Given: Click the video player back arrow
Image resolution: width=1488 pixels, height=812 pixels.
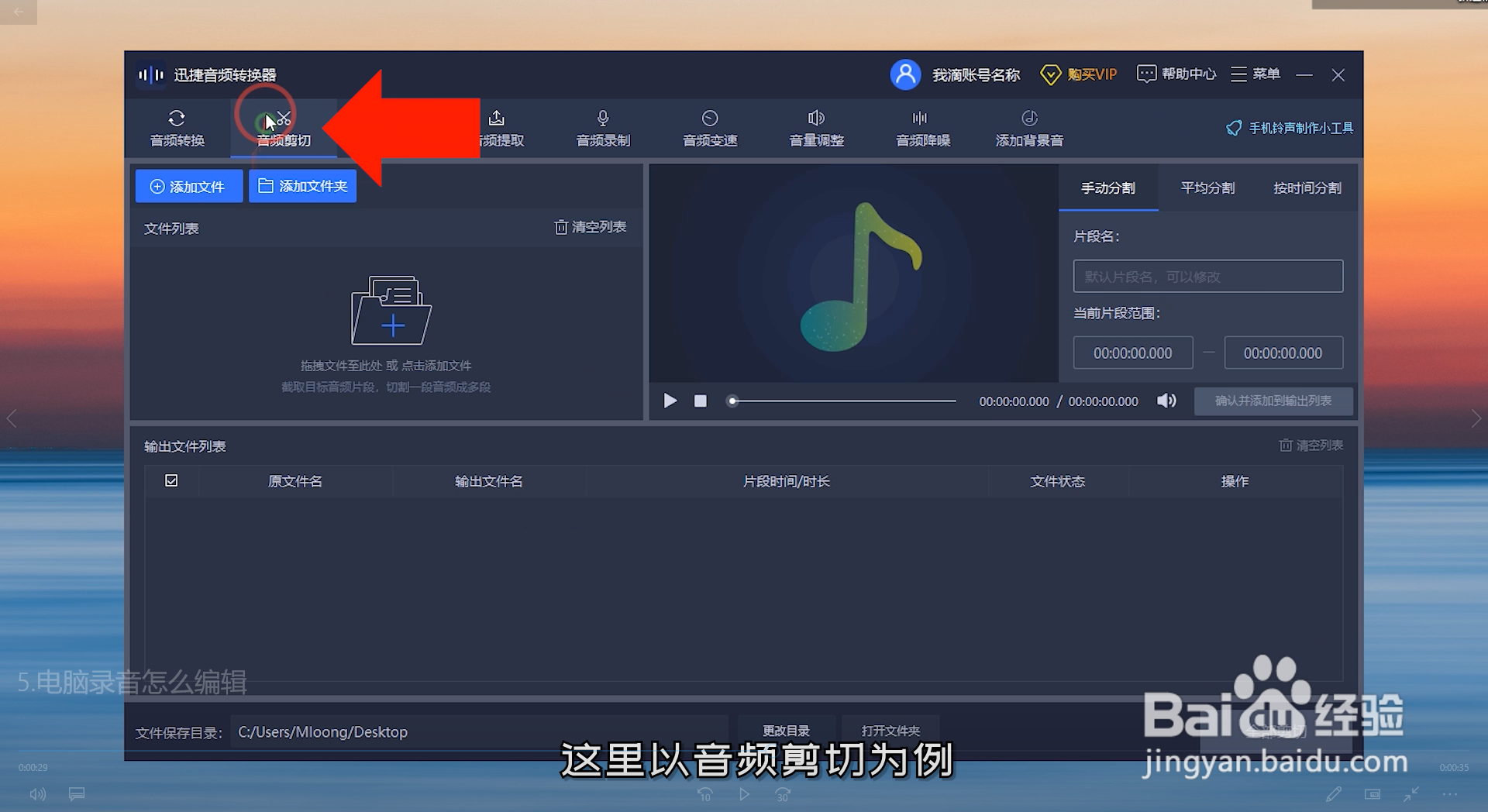Looking at the screenshot, I should (19, 12).
